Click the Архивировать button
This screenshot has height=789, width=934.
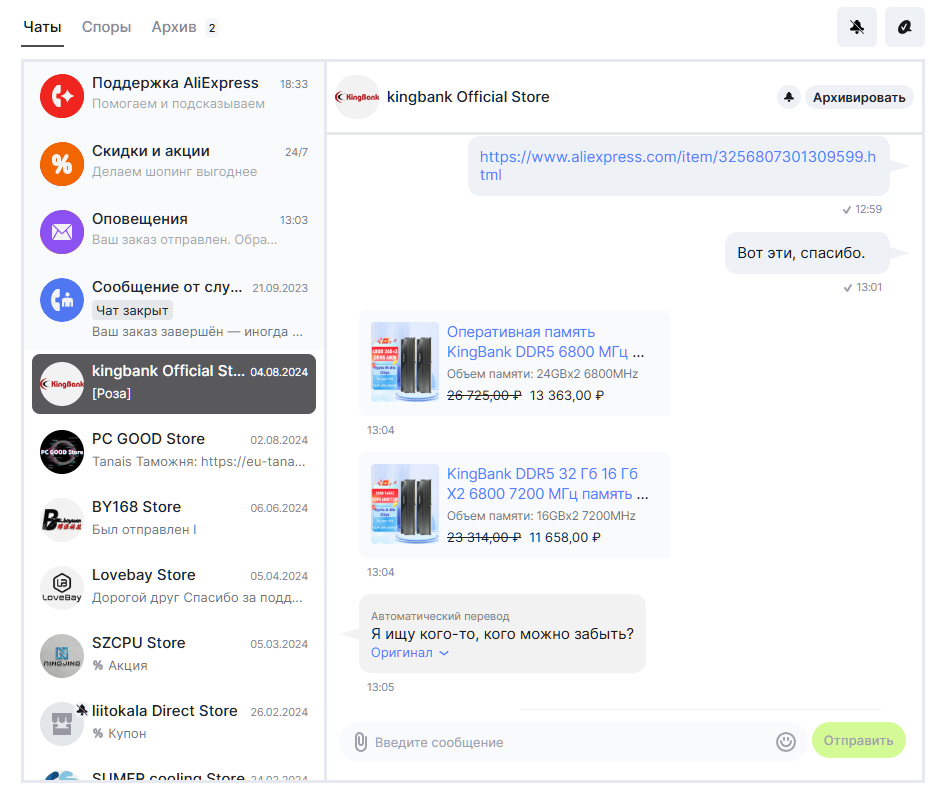[x=859, y=97]
